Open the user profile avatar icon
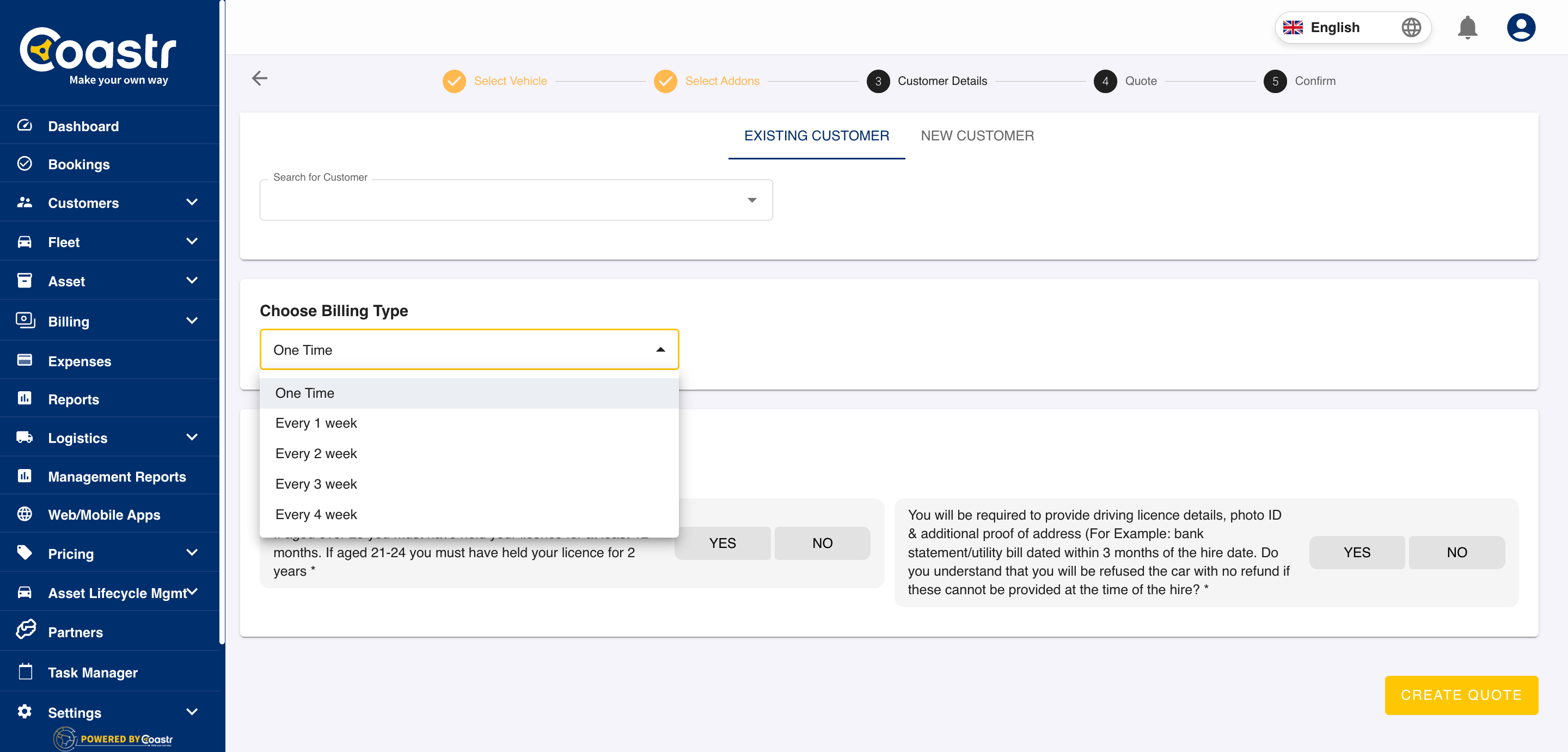Screen dimensions: 1568x752 (x=1521, y=27)
